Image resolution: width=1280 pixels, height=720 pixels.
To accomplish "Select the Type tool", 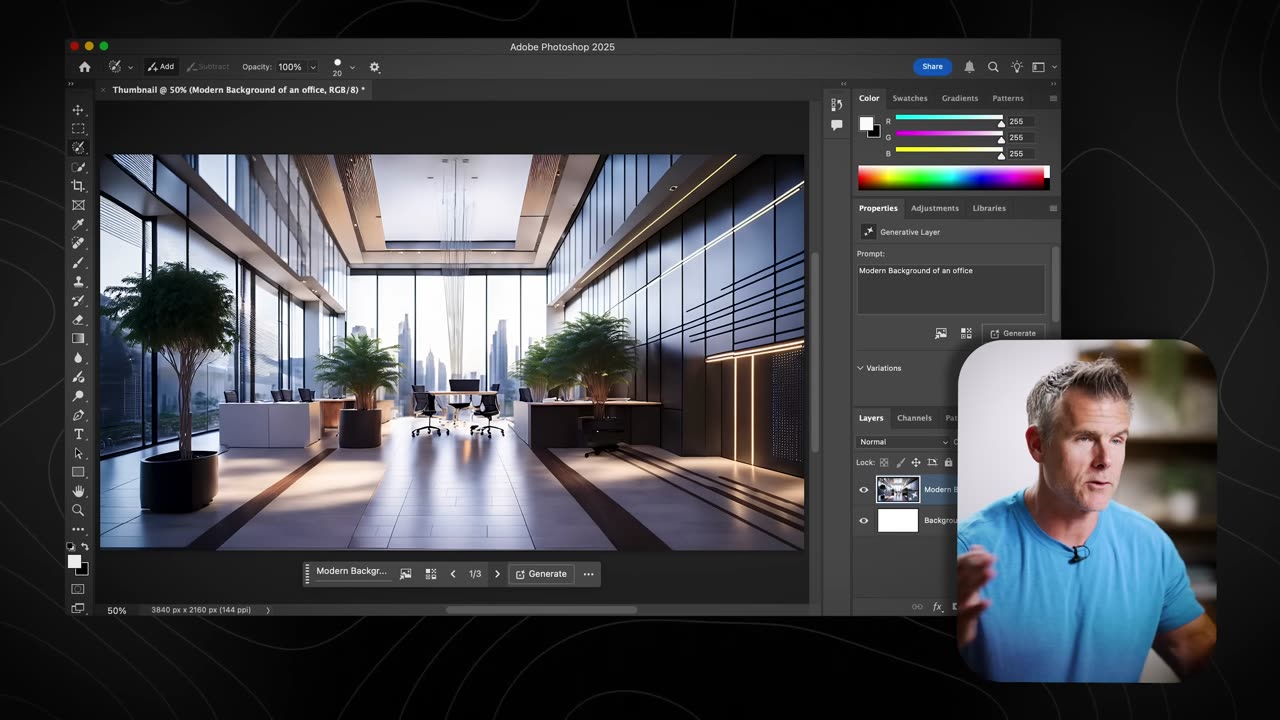I will pyautogui.click(x=78, y=434).
